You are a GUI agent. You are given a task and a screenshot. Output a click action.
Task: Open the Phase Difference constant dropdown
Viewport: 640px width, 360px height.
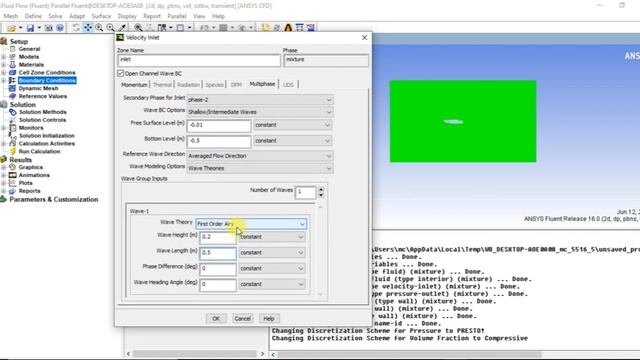click(272, 269)
